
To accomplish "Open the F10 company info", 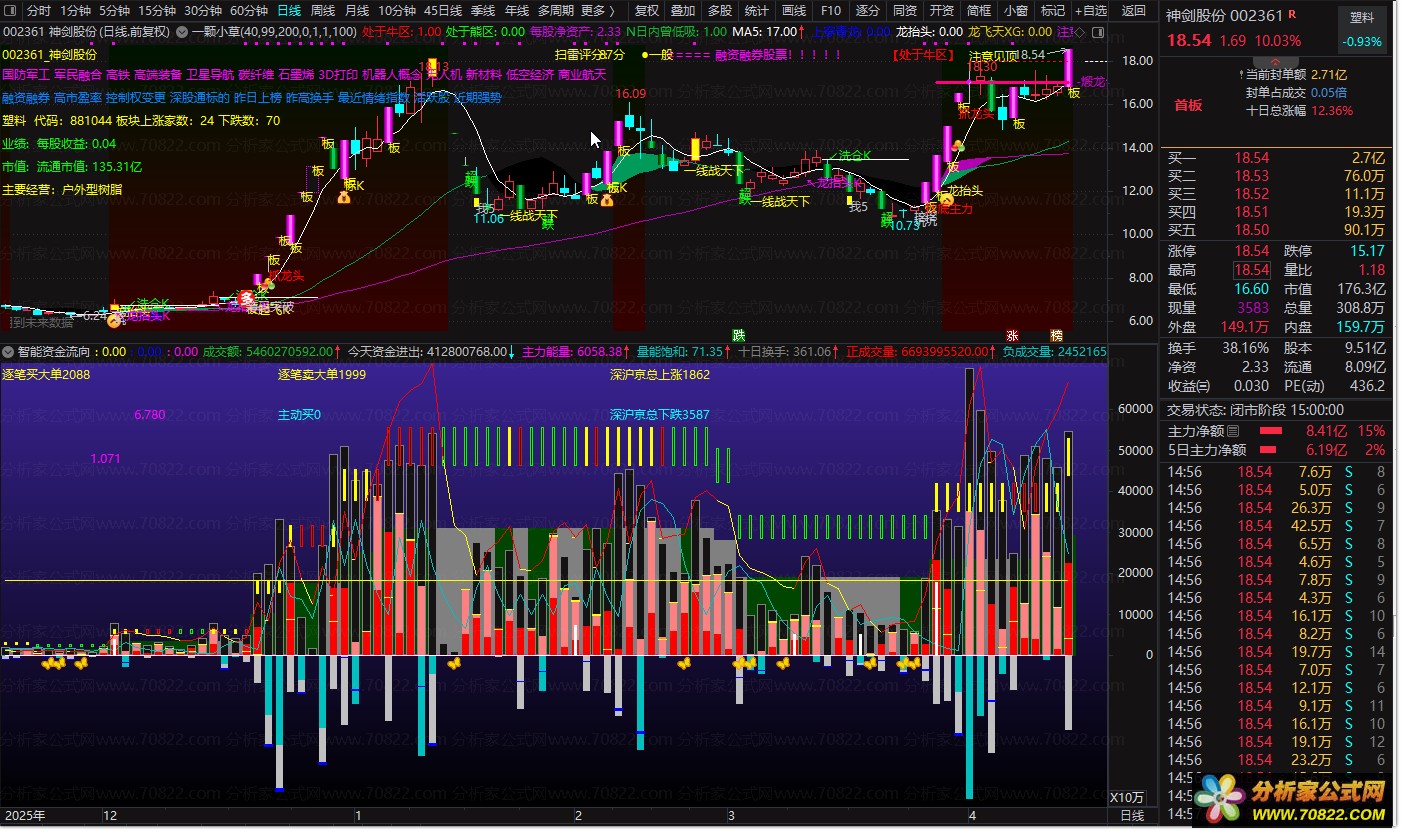I will click(829, 11).
